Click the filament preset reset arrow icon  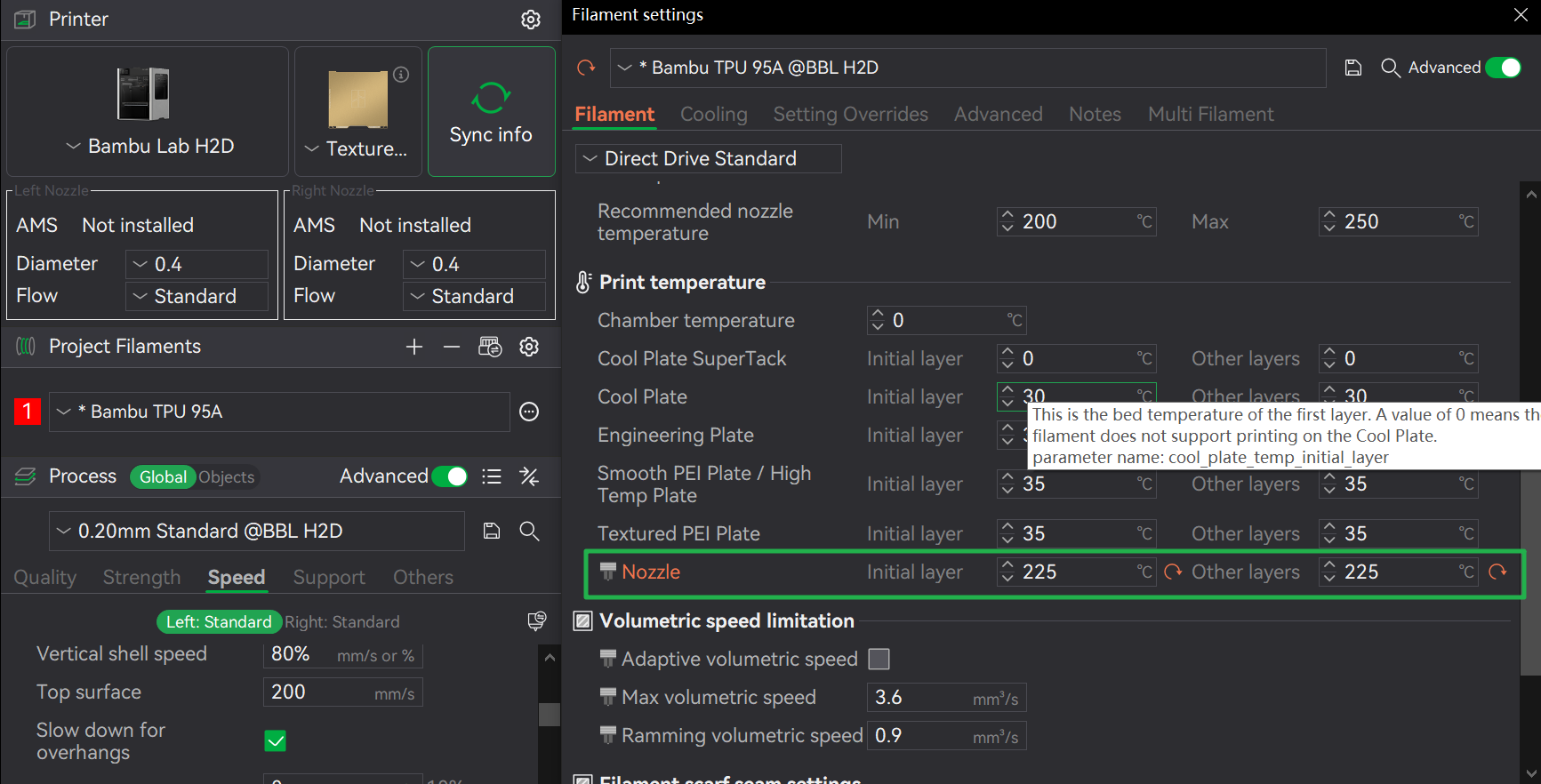[x=586, y=68]
